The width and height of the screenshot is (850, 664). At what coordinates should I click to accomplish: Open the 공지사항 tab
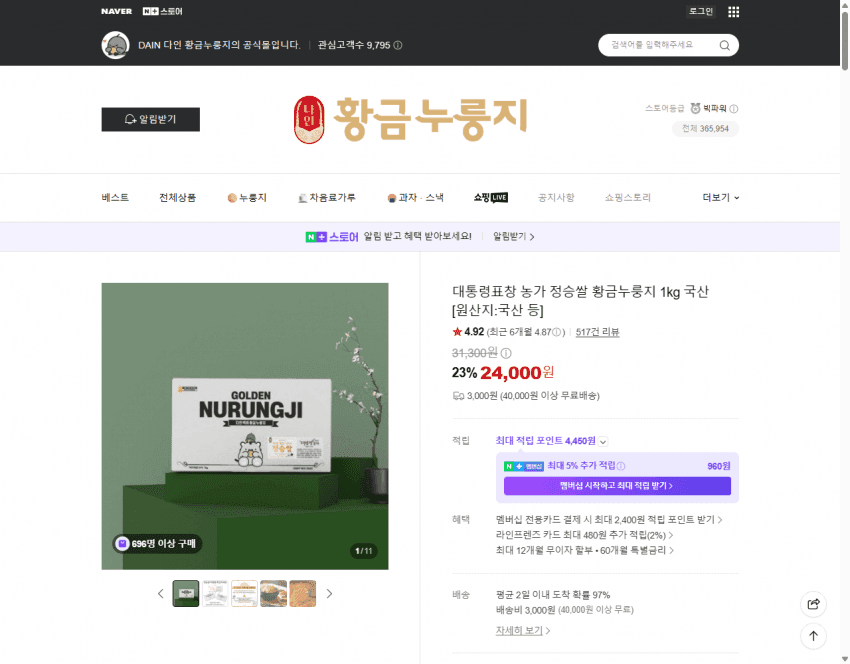pos(556,198)
